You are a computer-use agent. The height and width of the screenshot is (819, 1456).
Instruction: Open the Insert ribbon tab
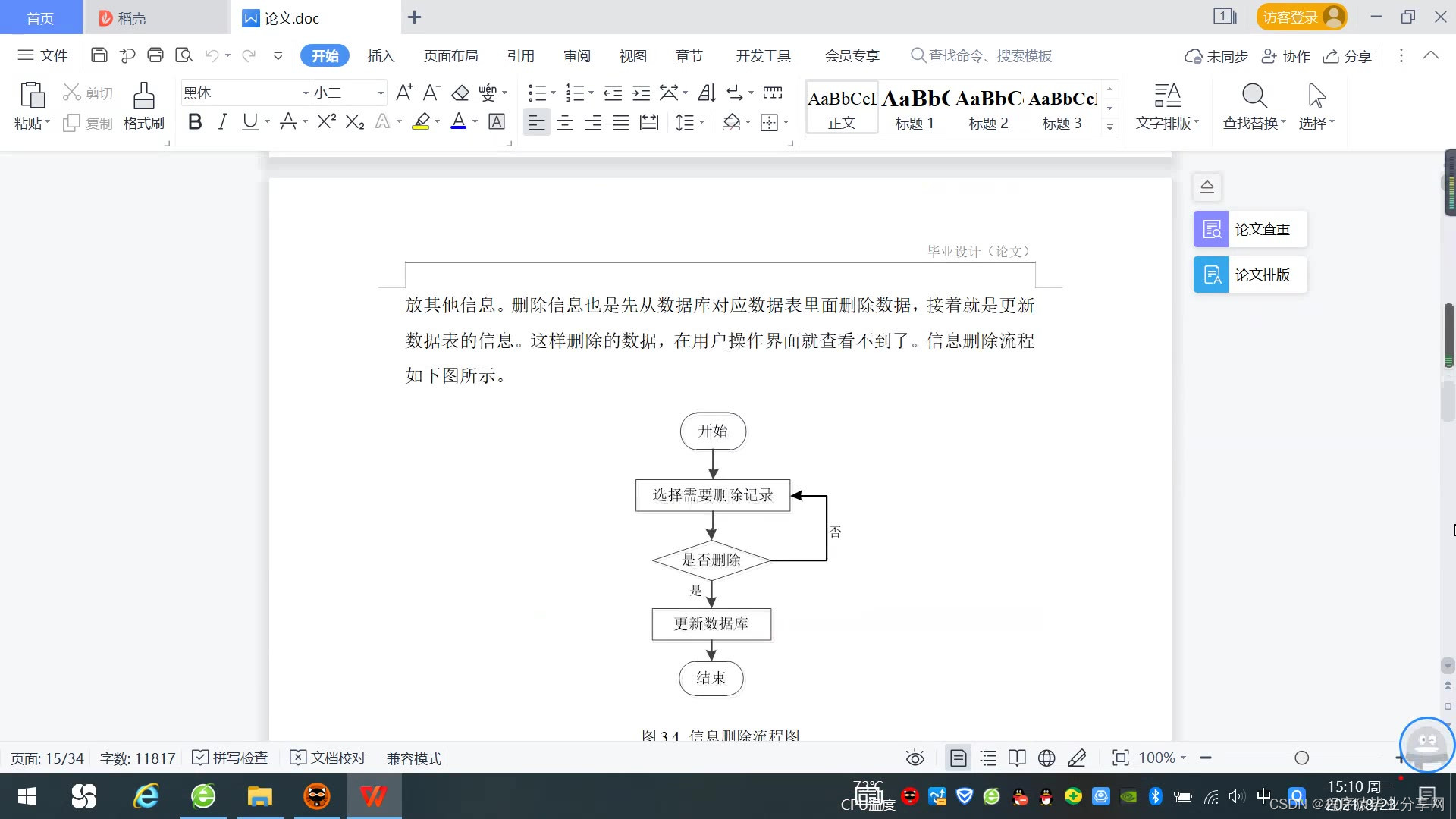pos(381,55)
